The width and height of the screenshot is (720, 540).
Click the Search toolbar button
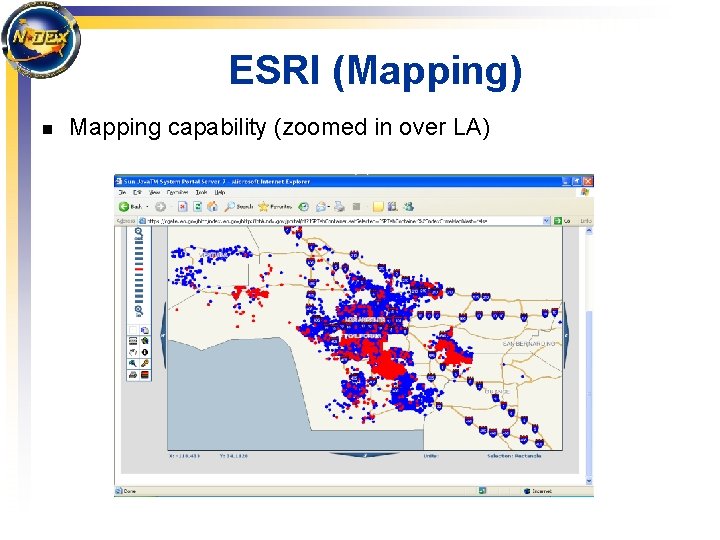click(239, 207)
